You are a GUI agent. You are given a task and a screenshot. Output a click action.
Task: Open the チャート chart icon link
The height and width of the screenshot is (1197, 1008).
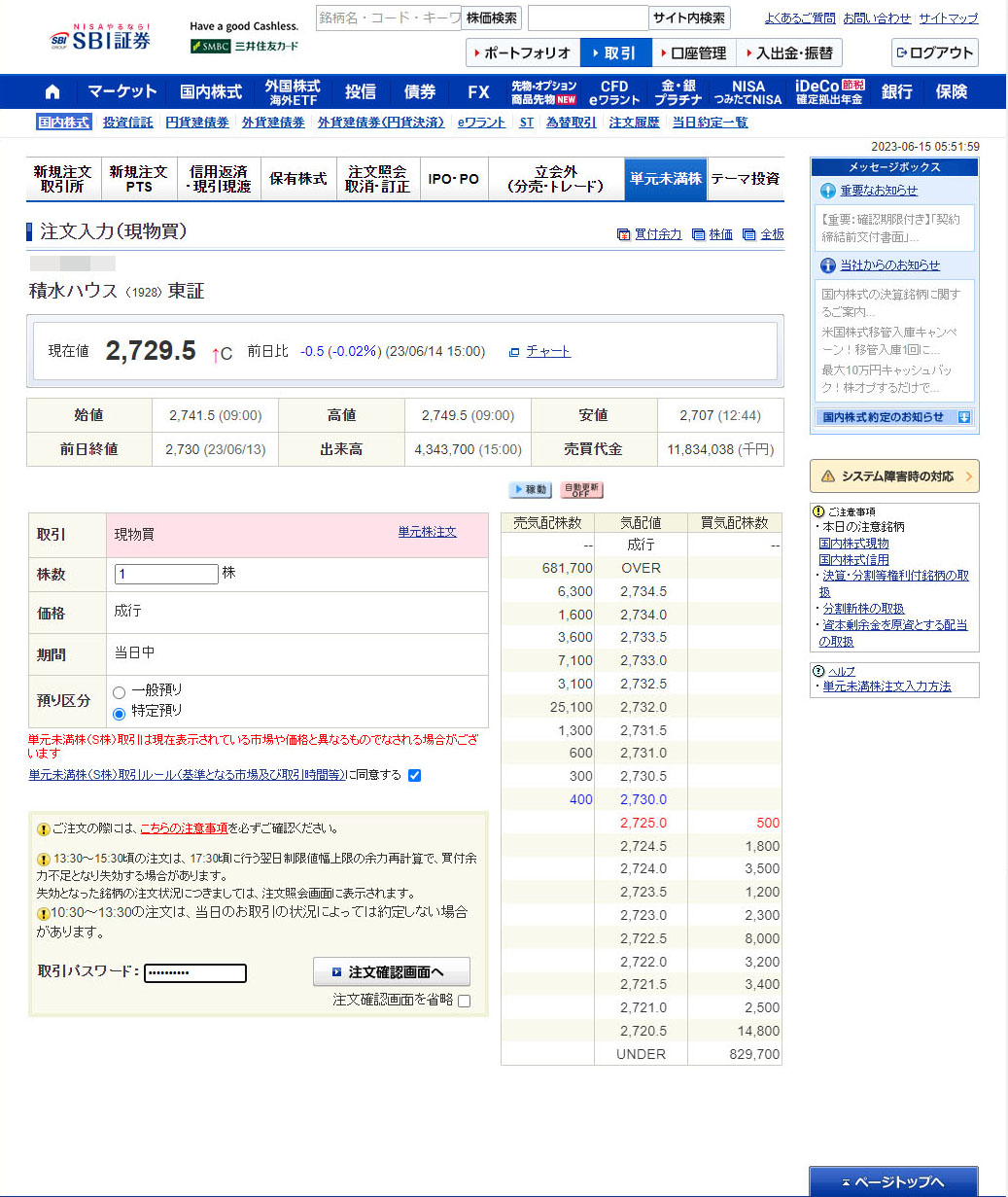[514, 352]
